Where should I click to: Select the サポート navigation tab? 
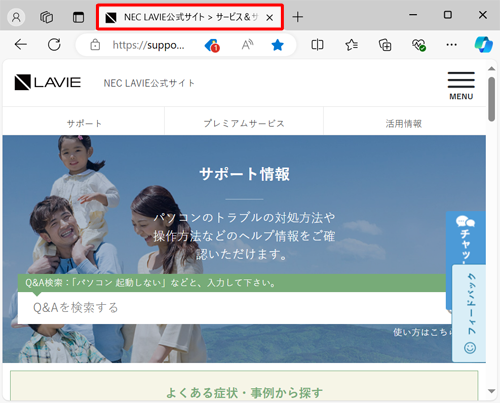click(x=84, y=123)
